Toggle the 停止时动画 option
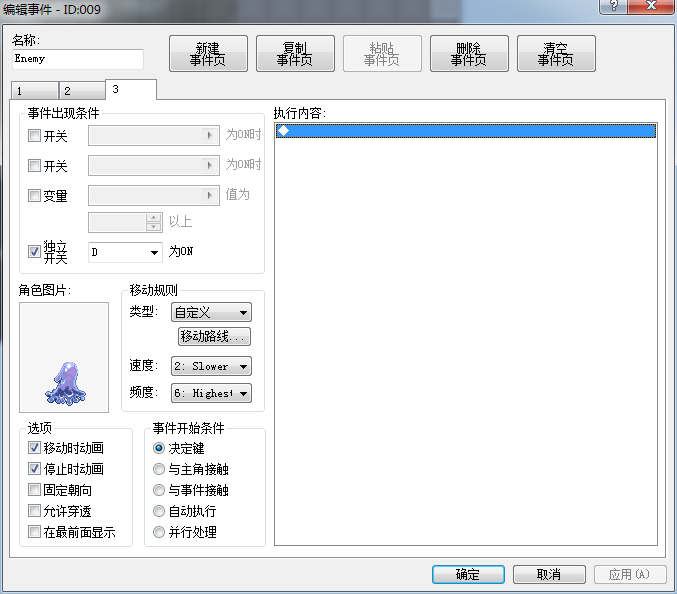677x594 pixels. tap(34, 468)
